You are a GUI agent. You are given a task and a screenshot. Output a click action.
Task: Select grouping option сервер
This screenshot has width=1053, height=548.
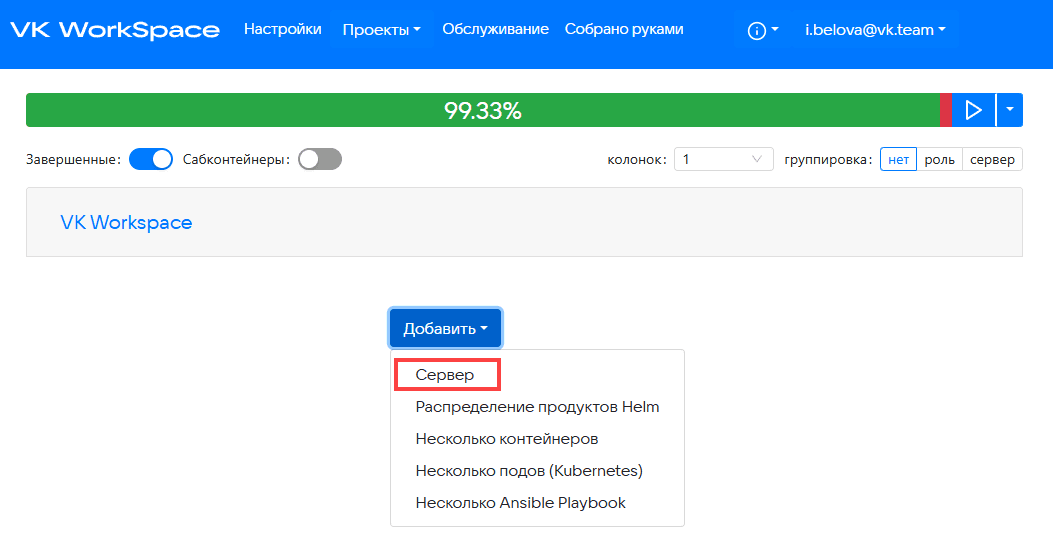point(992,159)
